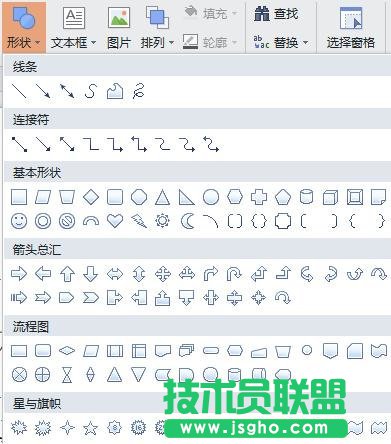Select the pentagon arrow shape

pos(67,297)
